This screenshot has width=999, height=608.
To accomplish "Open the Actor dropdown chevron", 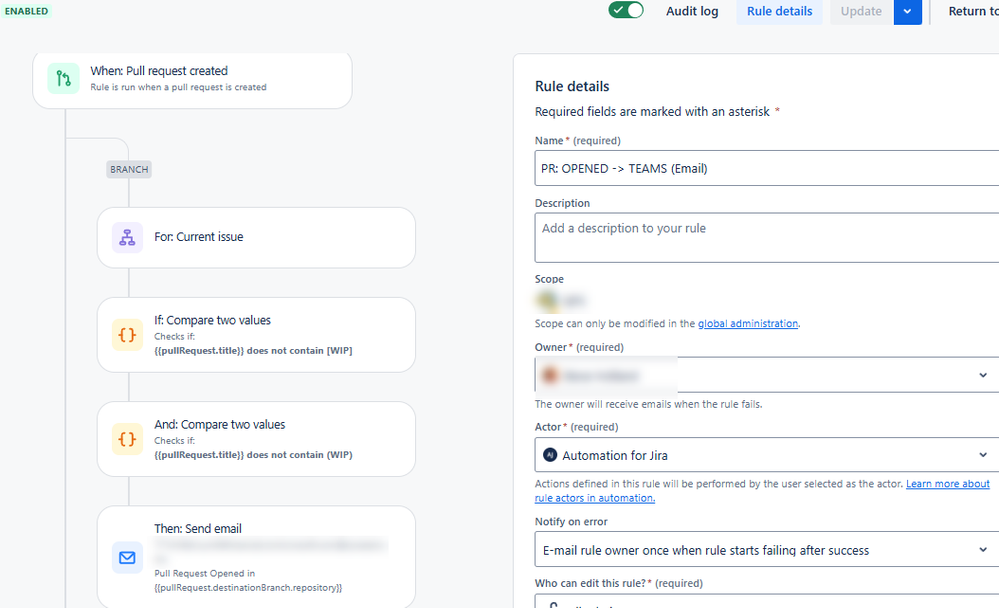I will point(983,455).
